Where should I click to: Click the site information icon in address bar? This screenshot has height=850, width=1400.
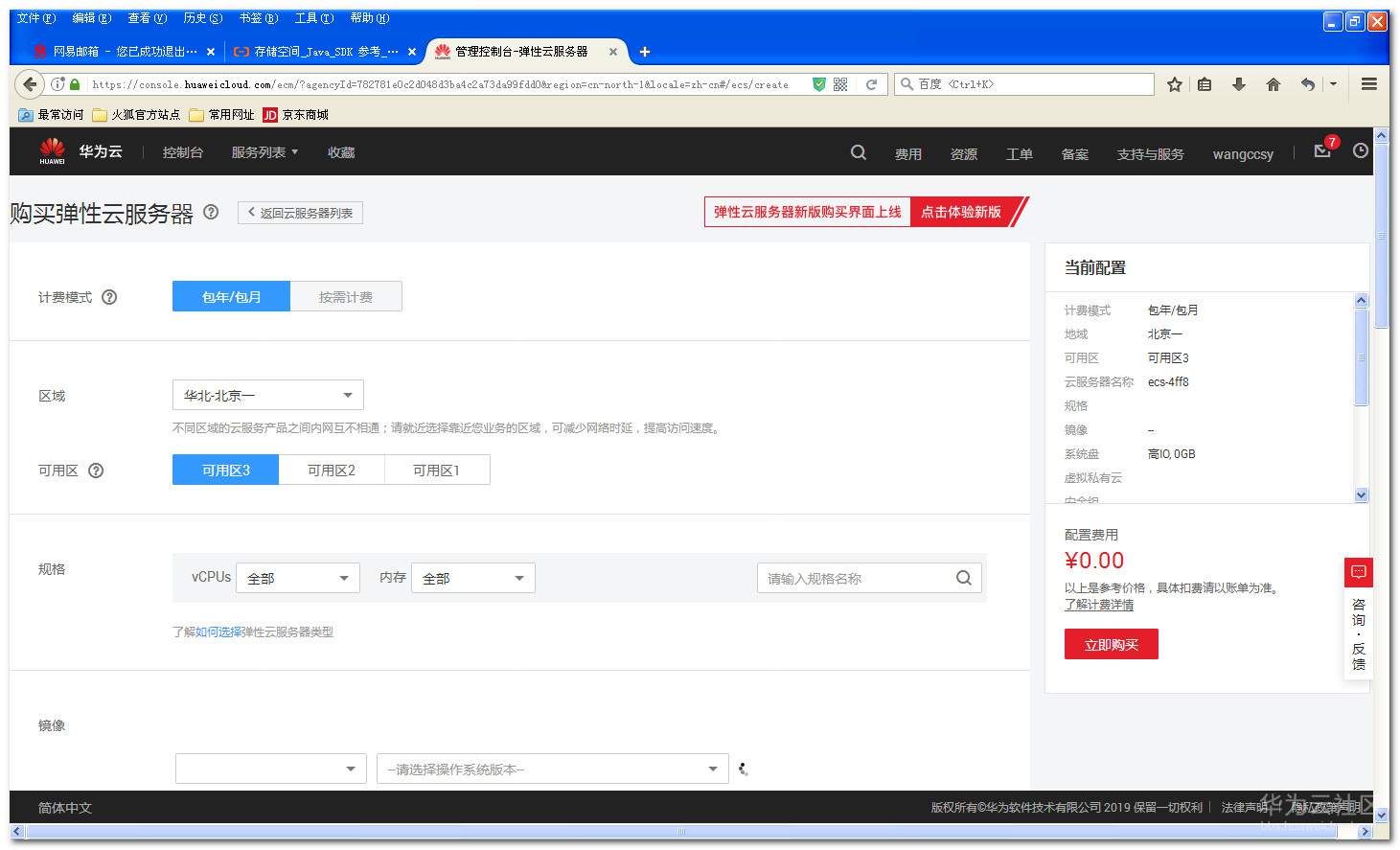point(57,84)
